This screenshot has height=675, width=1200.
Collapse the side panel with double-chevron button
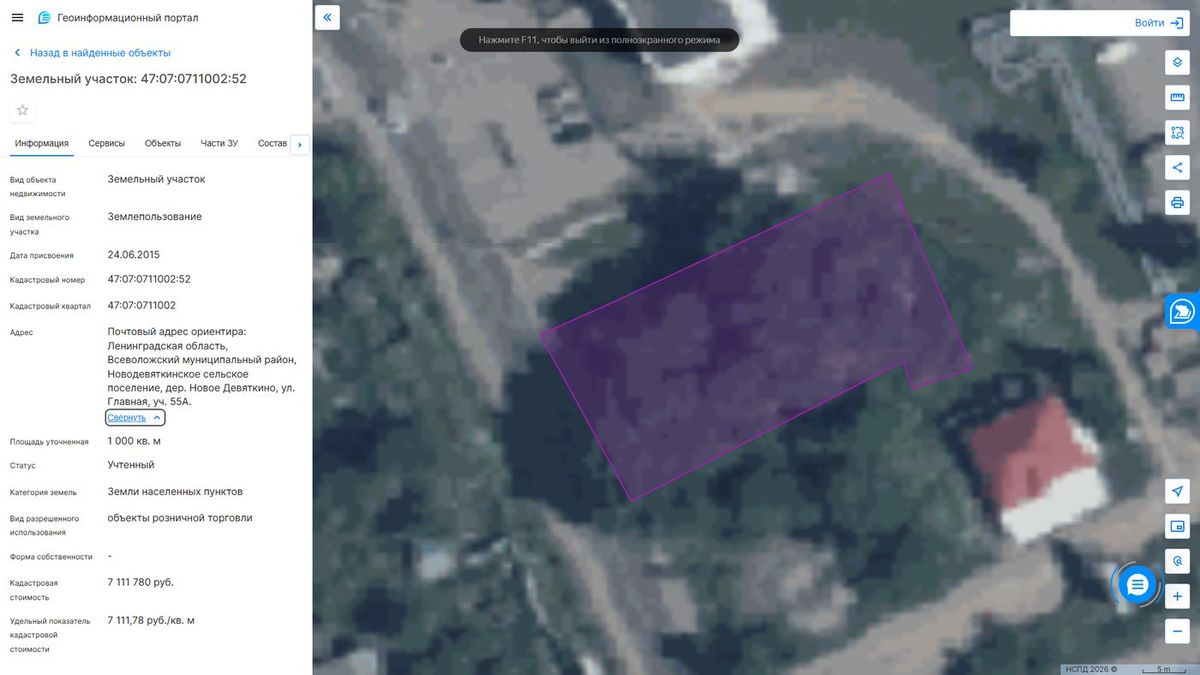point(328,17)
